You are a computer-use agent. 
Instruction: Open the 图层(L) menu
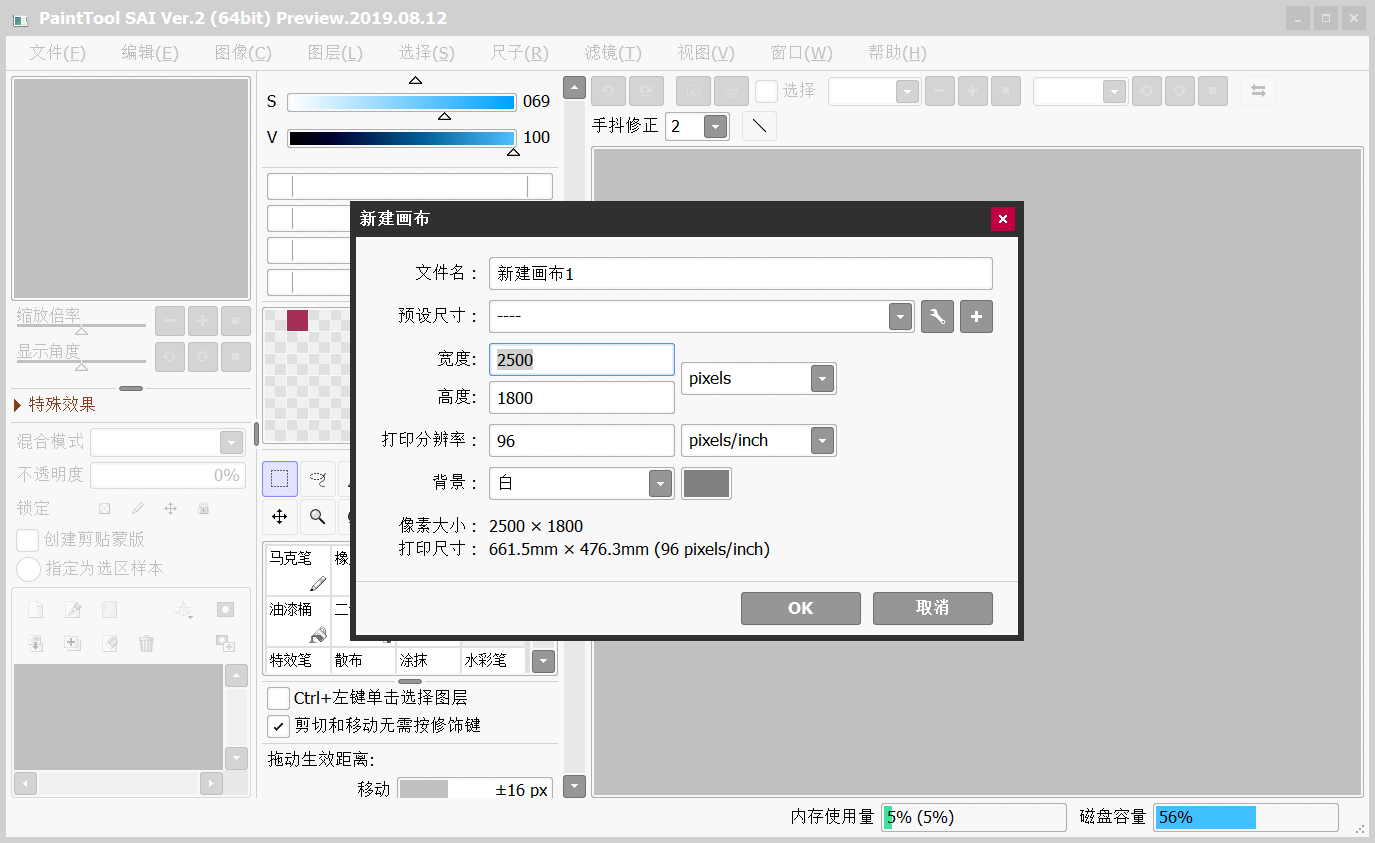335,53
